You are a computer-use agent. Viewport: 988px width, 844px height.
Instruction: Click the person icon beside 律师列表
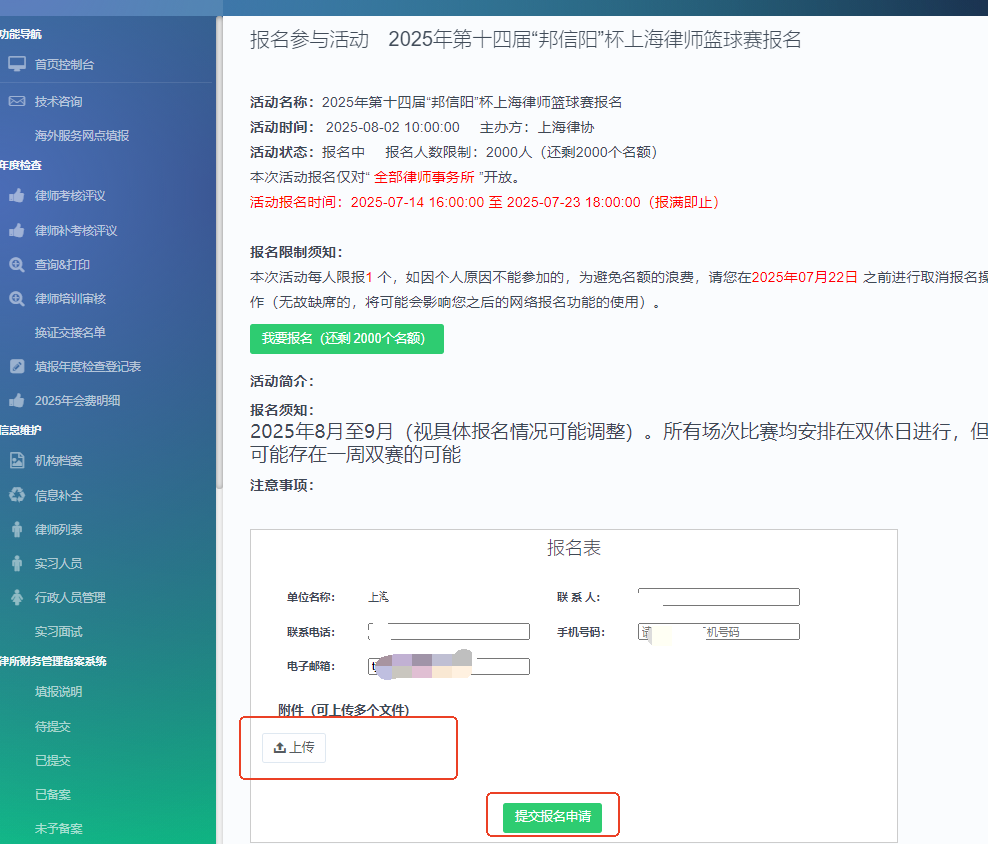tap(17, 529)
